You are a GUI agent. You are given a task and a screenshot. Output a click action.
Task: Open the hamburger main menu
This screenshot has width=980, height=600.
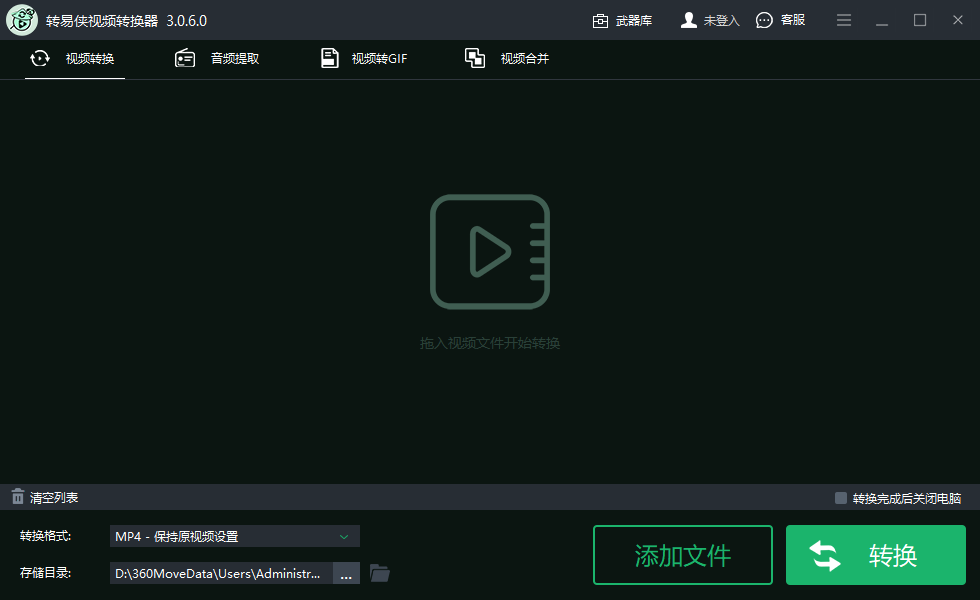(844, 21)
